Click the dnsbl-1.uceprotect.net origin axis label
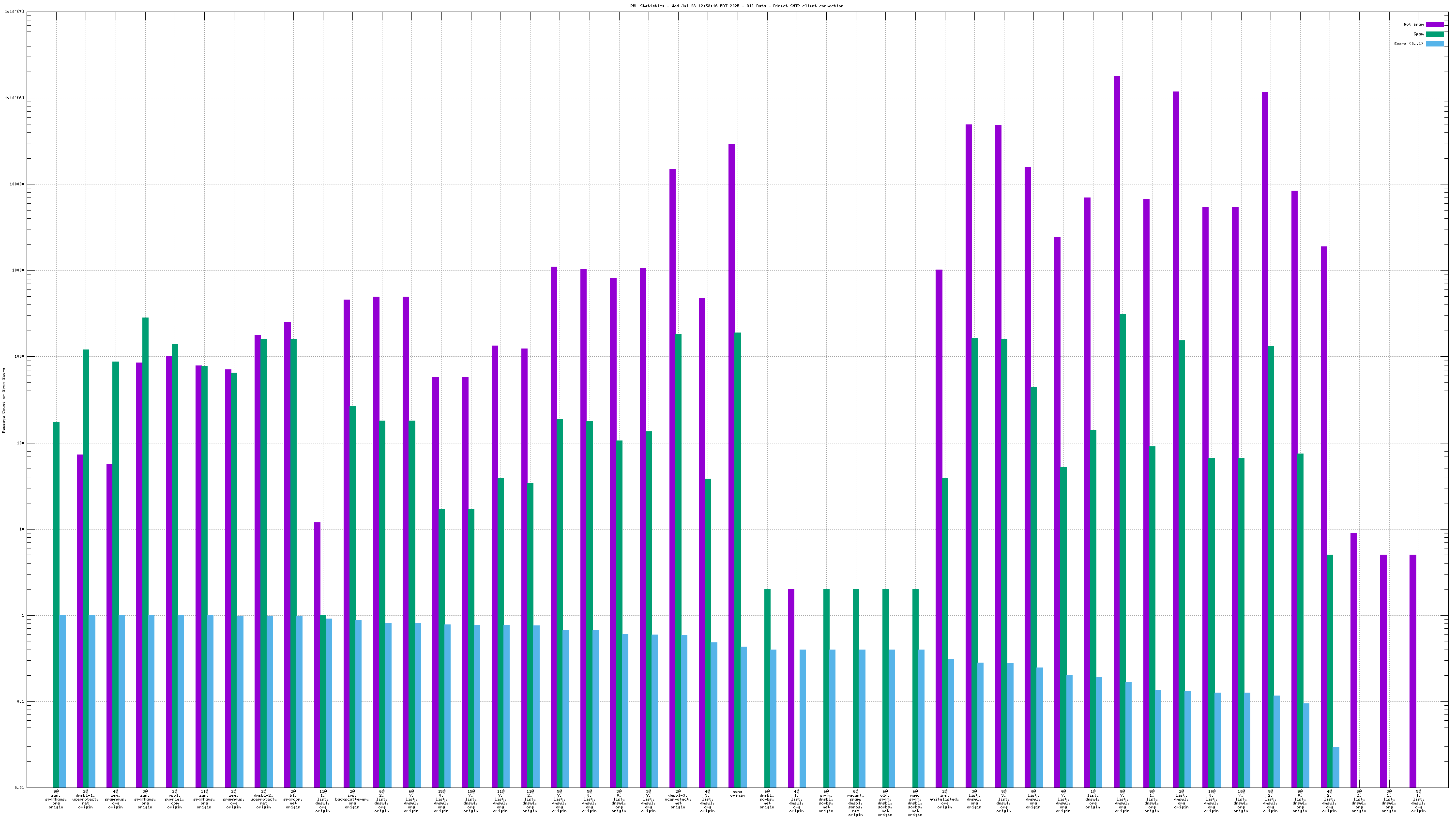The width and height of the screenshot is (1456, 819). coord(85,799)
